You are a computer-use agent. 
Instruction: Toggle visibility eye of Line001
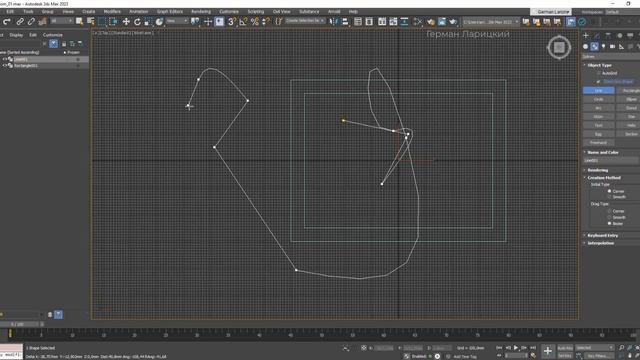tap(4, 59)
